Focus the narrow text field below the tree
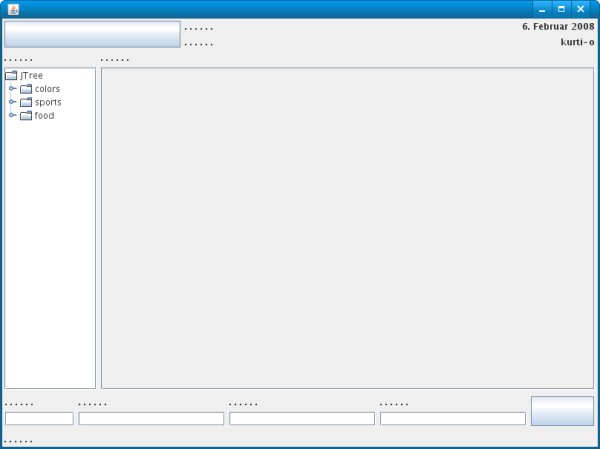 (x=39, y=418)
